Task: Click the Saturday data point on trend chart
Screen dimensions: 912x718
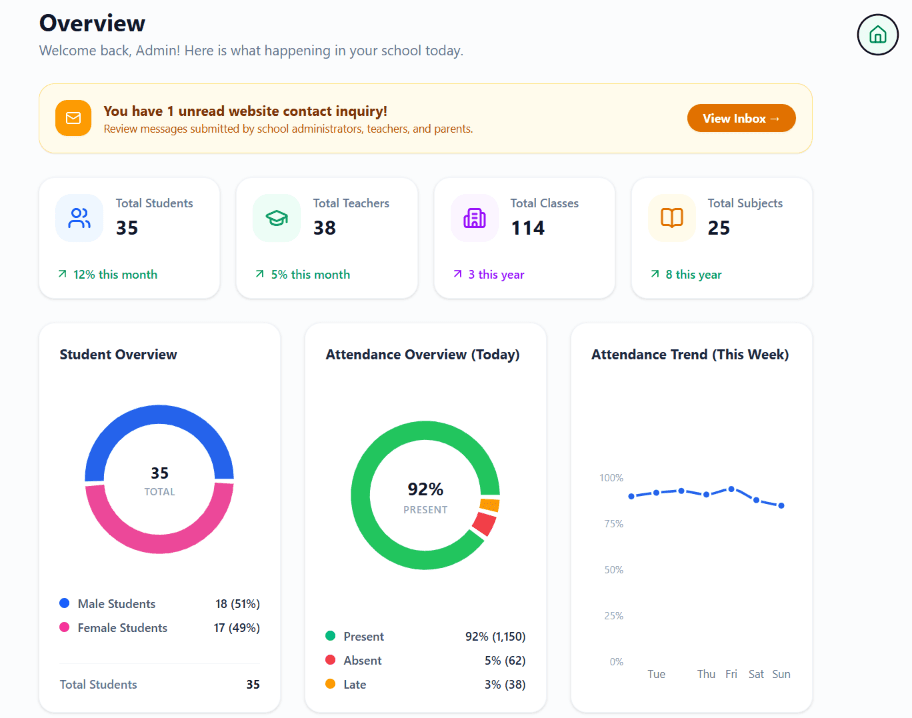Action: 756,500
